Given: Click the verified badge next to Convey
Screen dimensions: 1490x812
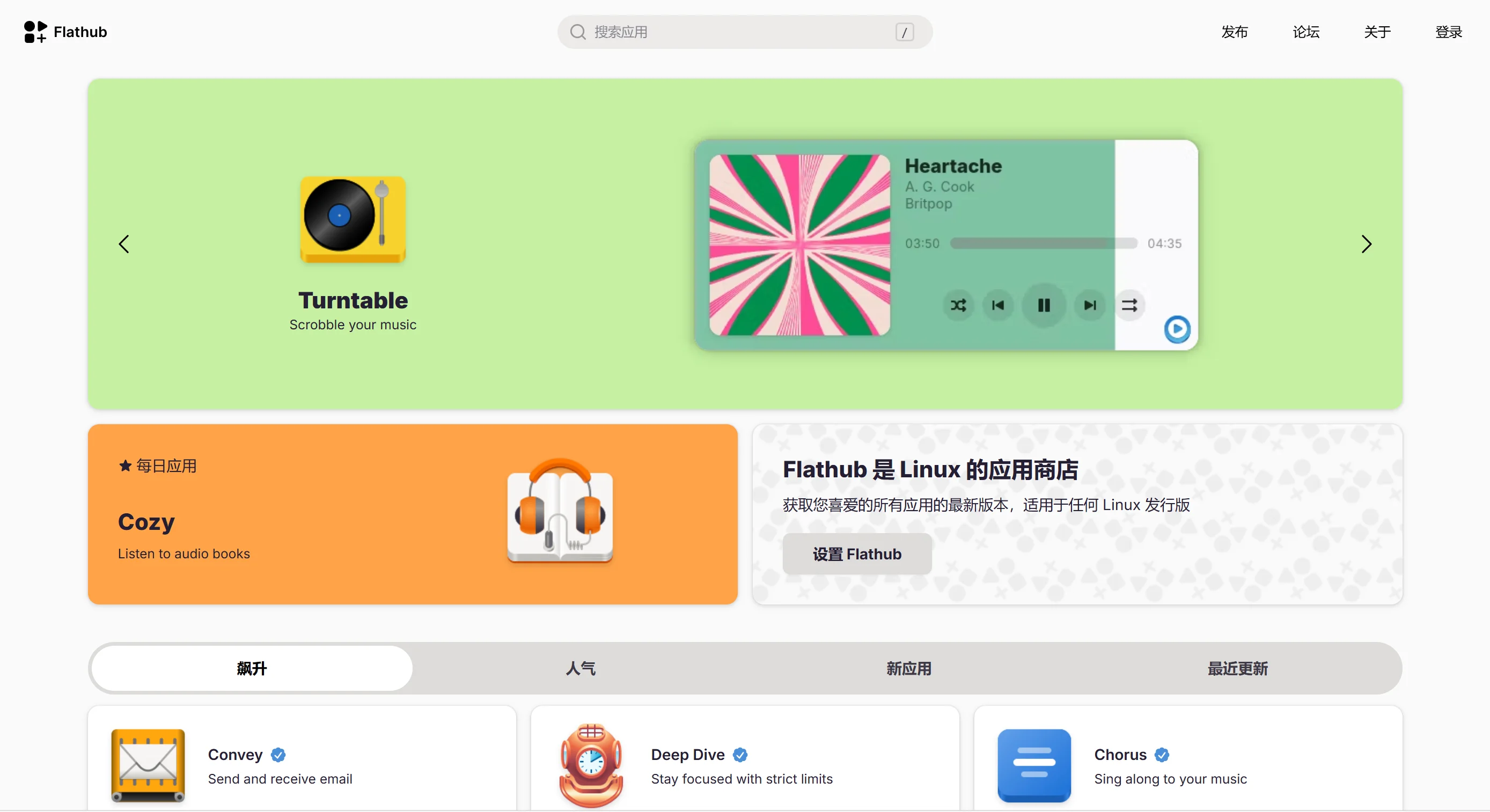Looking at the screenshot, I should click(x=278, y=755).
